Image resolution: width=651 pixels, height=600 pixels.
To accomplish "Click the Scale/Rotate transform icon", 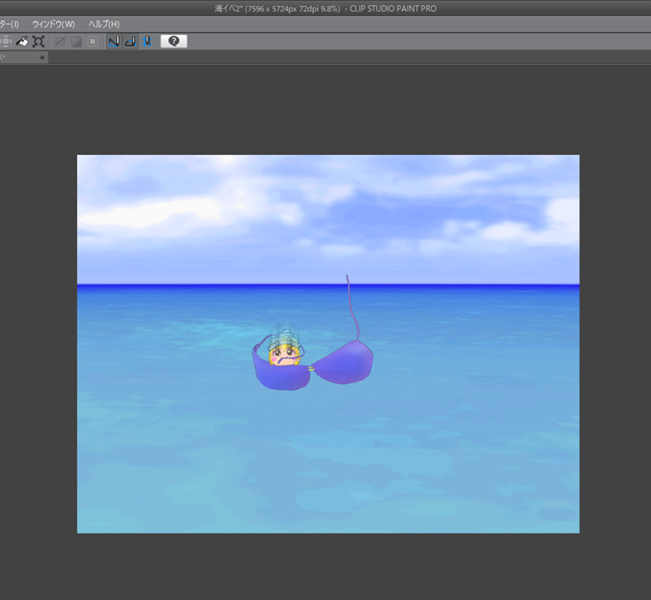I will point(39,42).
